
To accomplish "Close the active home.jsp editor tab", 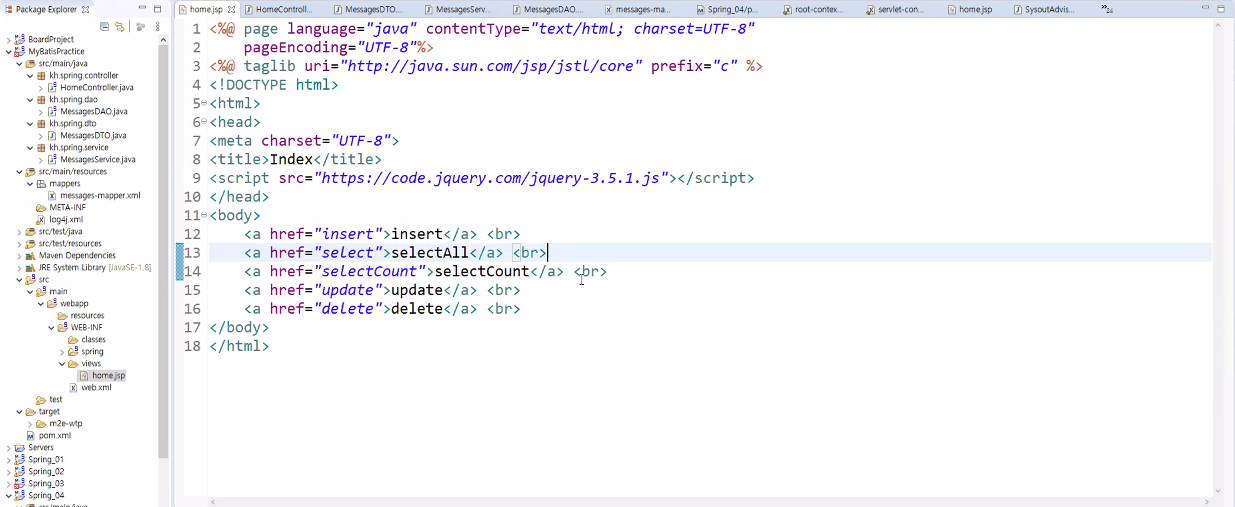I will [231, 9].
